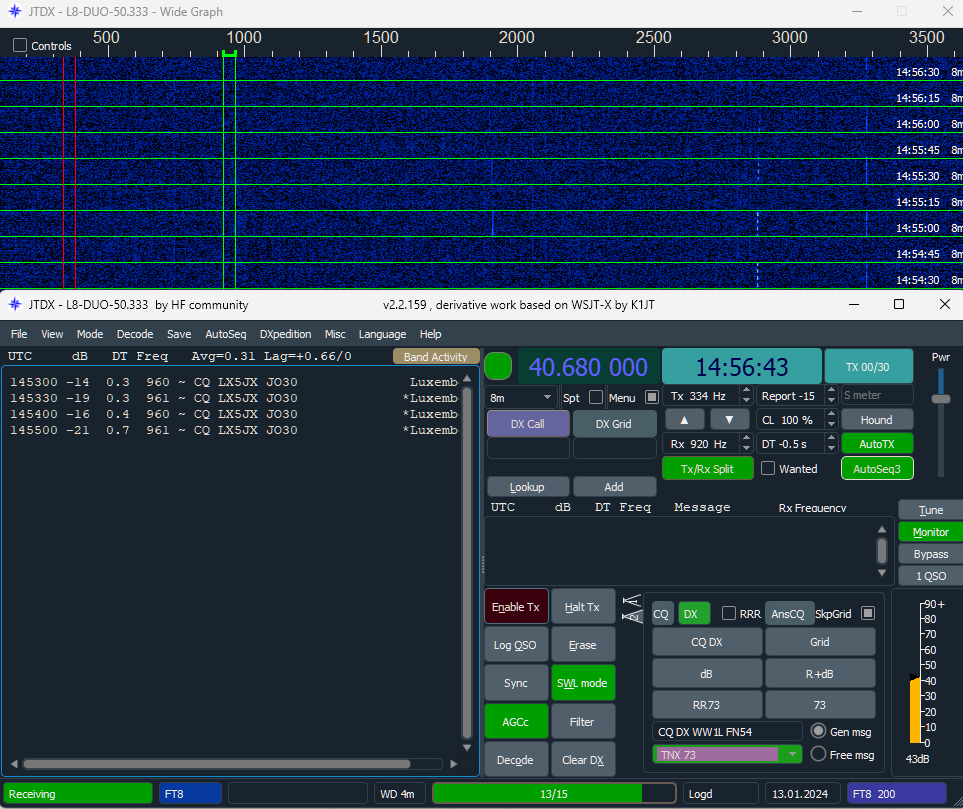The height and width of the screenshot is (809, 963).
Task: Open the Decode menu
Action: [x=135, y=334]
